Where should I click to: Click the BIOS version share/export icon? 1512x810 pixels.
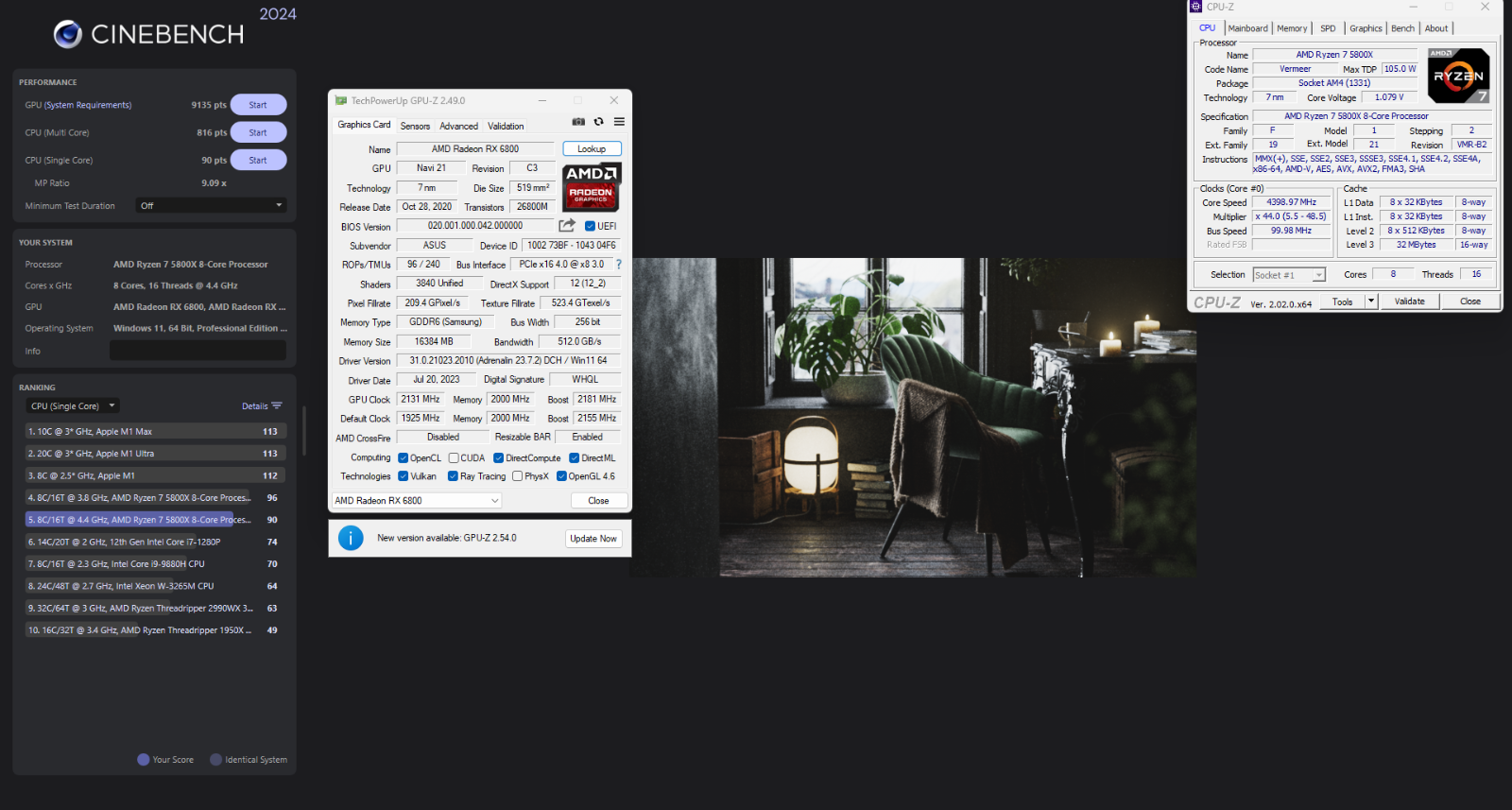click(567, 225)
